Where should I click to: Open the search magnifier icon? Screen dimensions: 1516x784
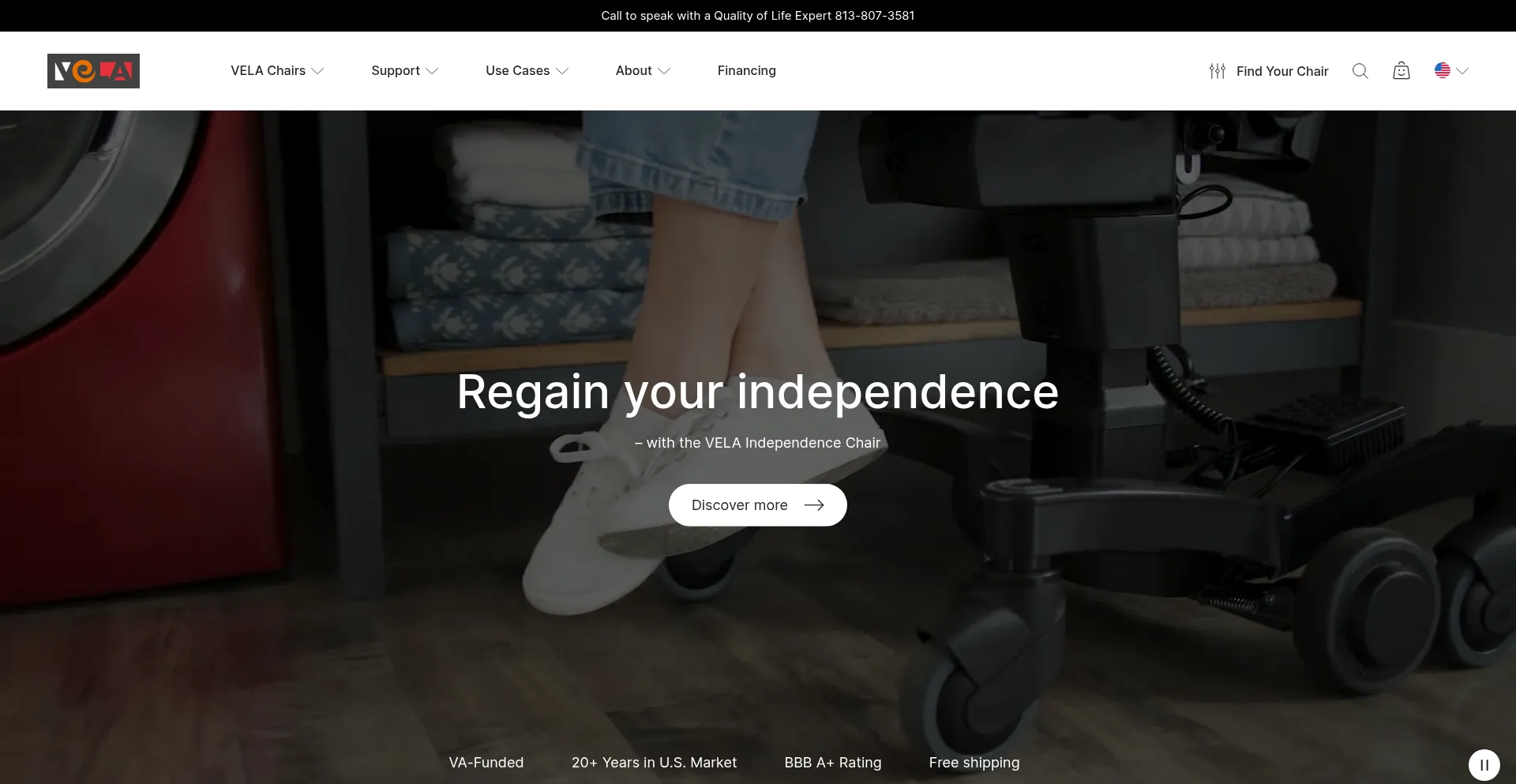(1360, 71)
